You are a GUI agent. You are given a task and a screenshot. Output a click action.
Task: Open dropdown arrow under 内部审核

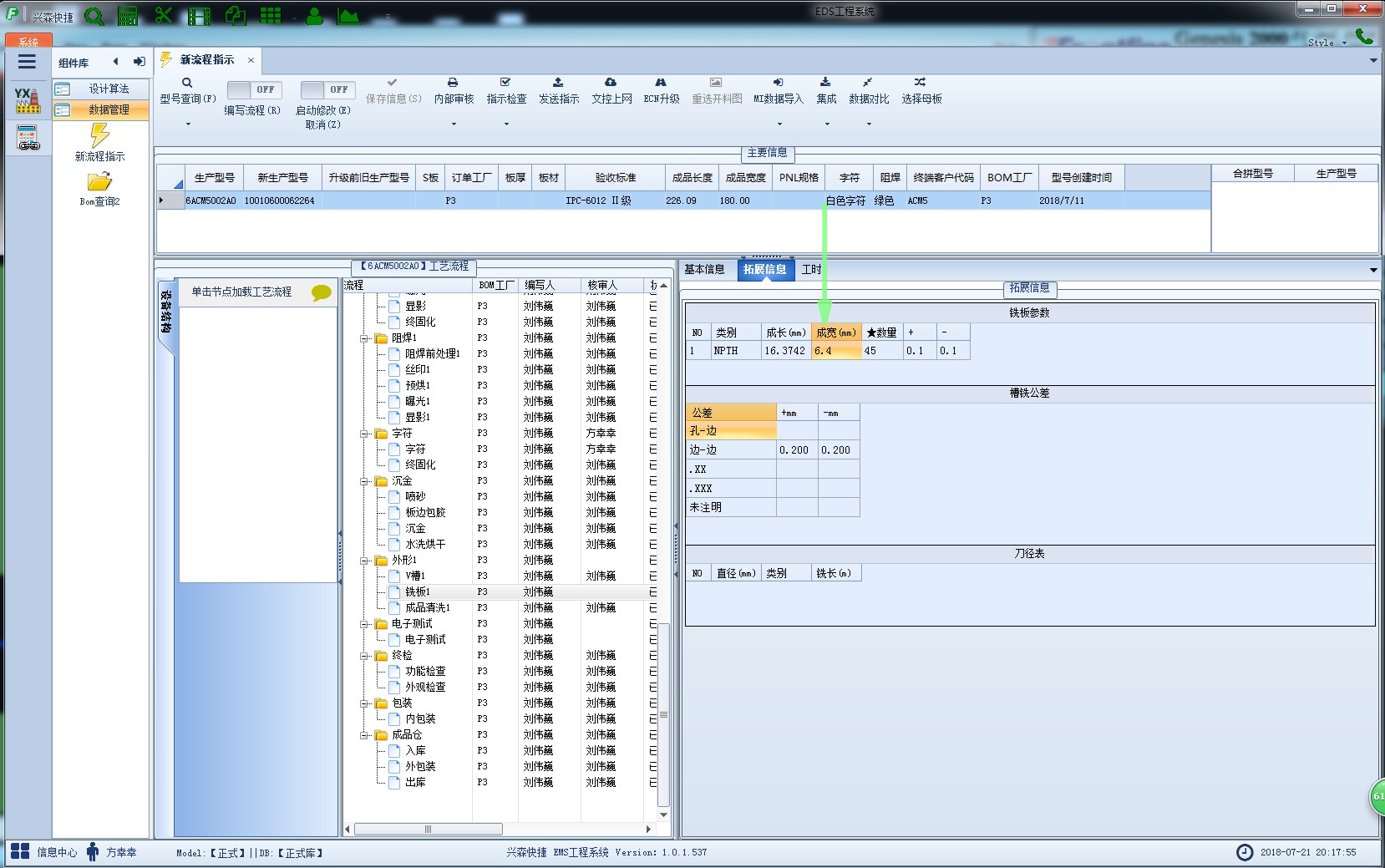[454, 124]
